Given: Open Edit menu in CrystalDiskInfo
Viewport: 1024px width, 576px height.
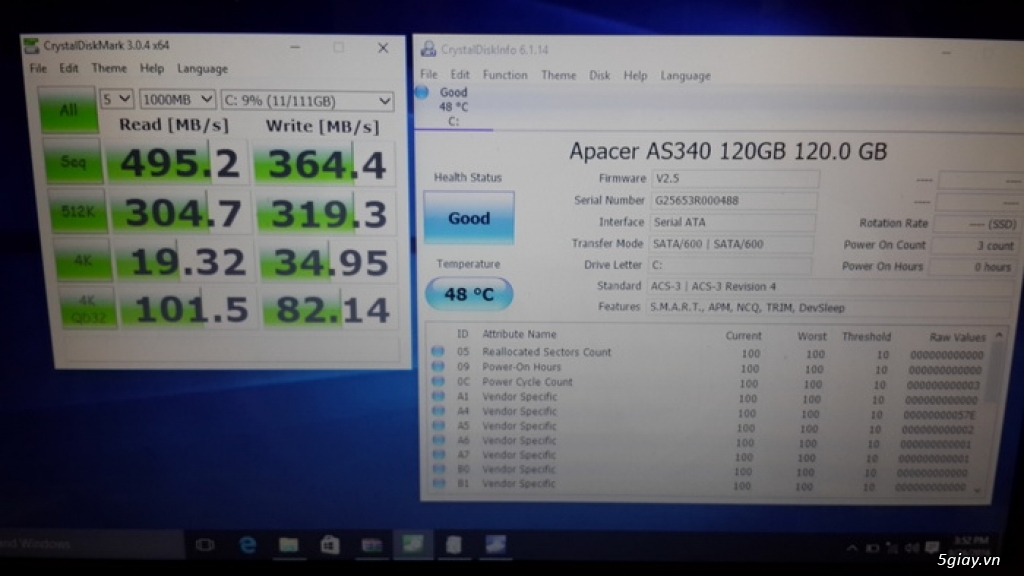Looking at the screenshot, I should pos(460,74).
